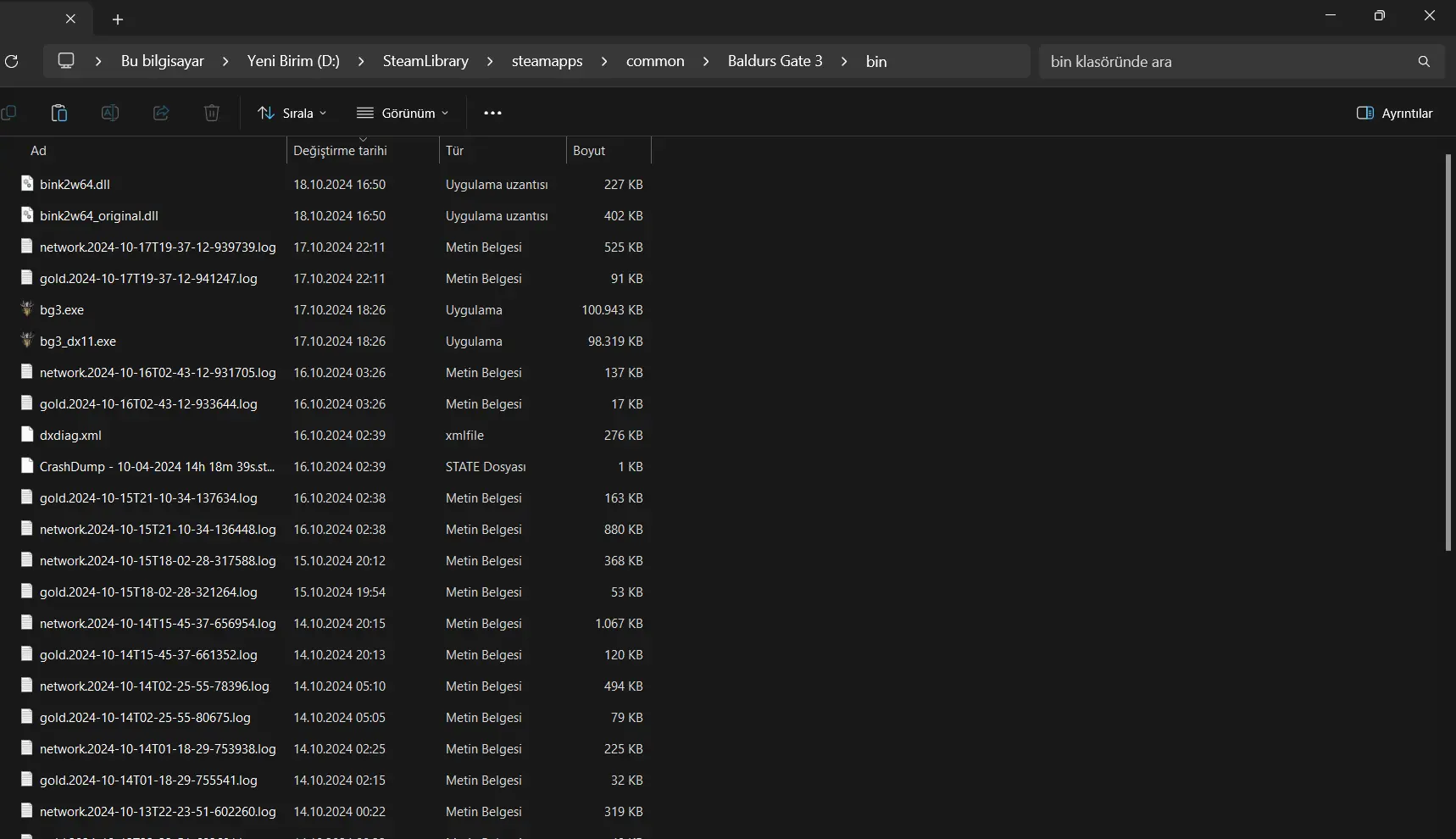The width and height of the screenshot is (1456, 839).
Task: Select gold.2024-10-14T02-25-55-80675.log file name
Action: pos(145,717)
